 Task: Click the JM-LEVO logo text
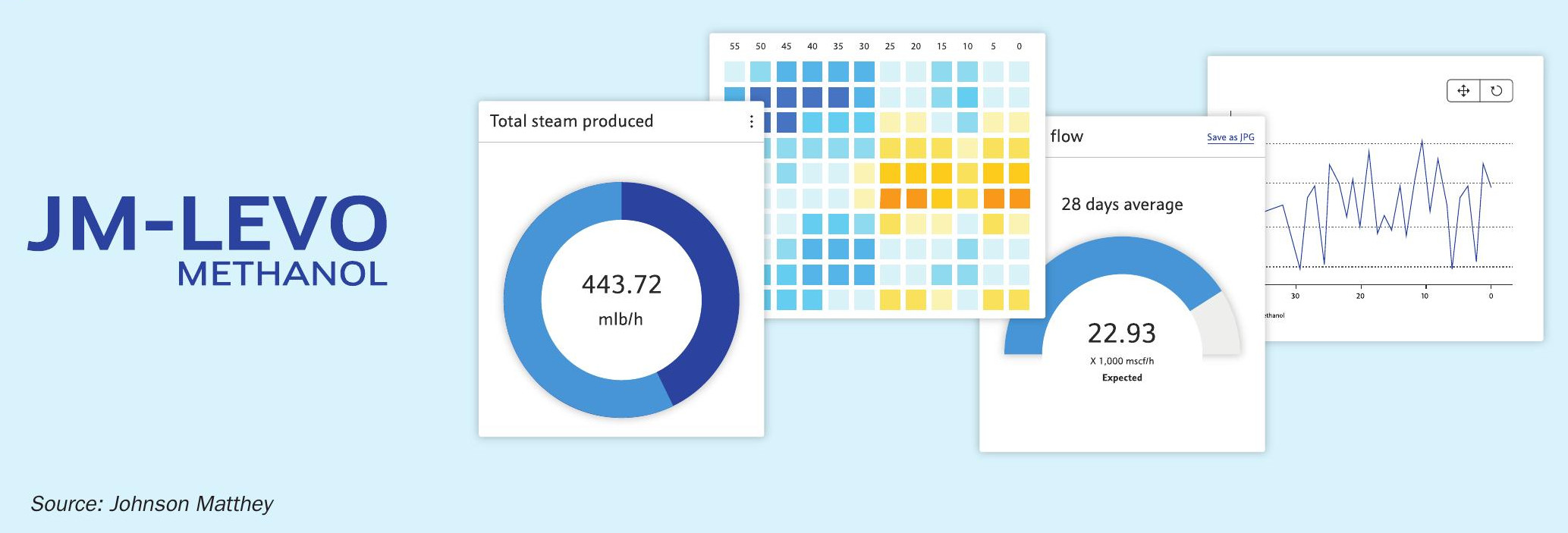207,224
